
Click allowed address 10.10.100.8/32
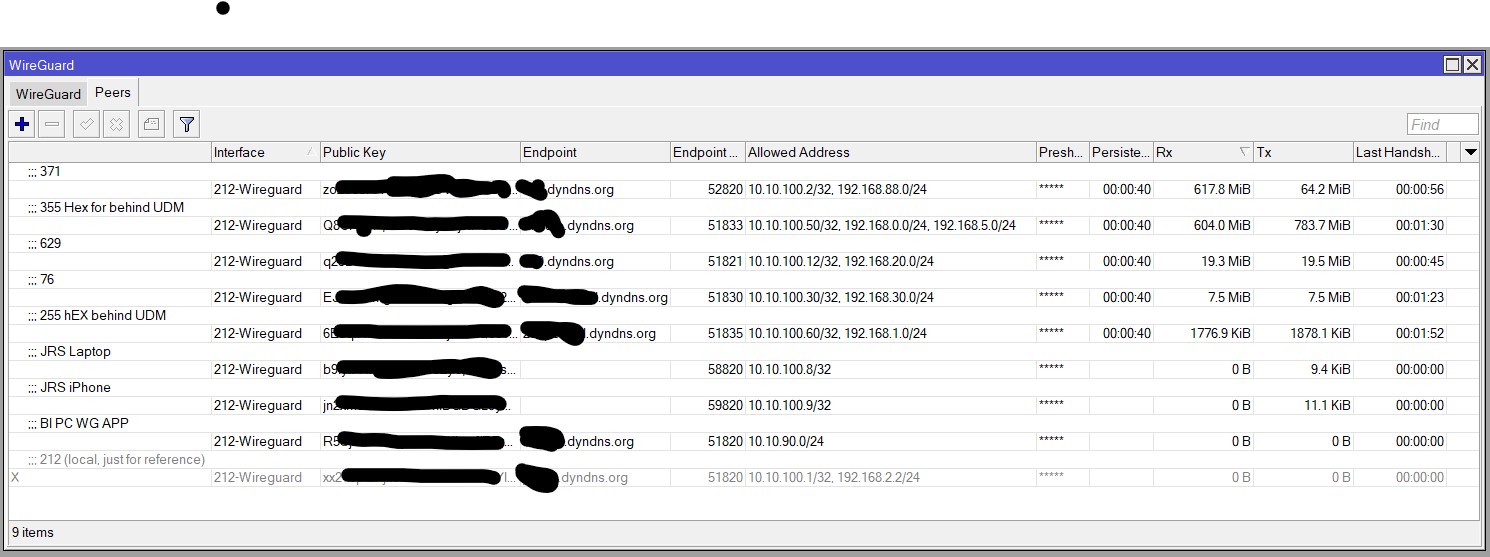pyautogui.click(x=789, y=369)
